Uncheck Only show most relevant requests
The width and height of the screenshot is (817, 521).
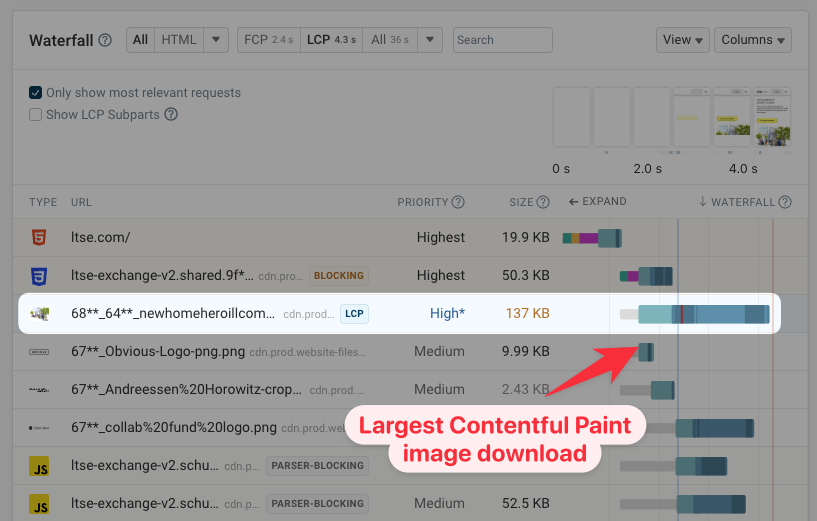[x=35, y=93]
